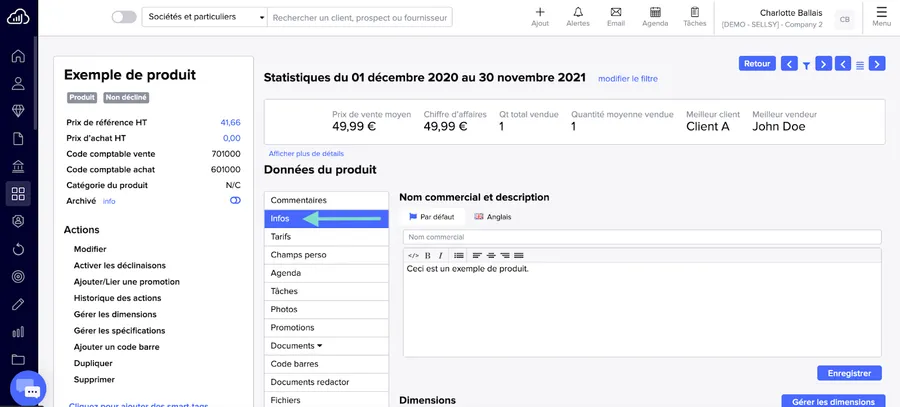Open the chat support bubble
This screenshot has height=407, width=900.
coord(29,391)
